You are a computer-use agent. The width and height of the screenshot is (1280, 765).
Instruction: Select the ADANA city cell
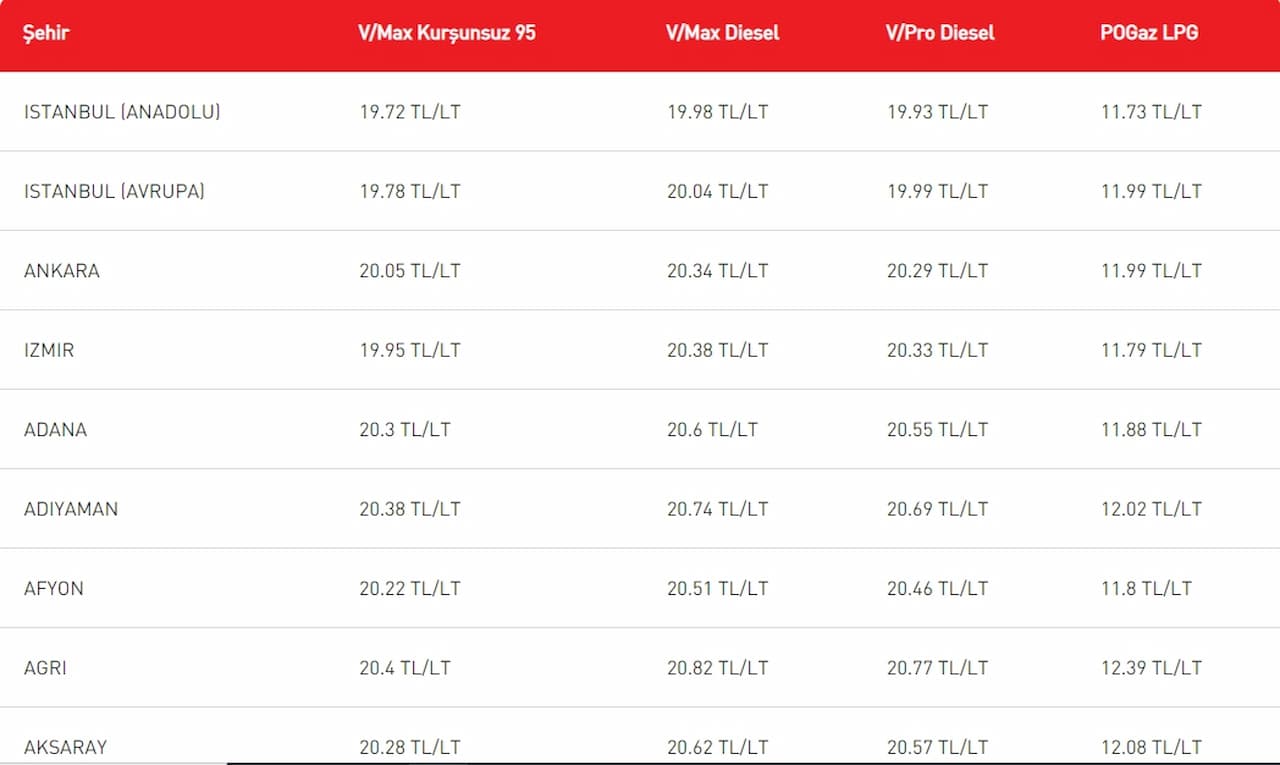tap(56, 430)
